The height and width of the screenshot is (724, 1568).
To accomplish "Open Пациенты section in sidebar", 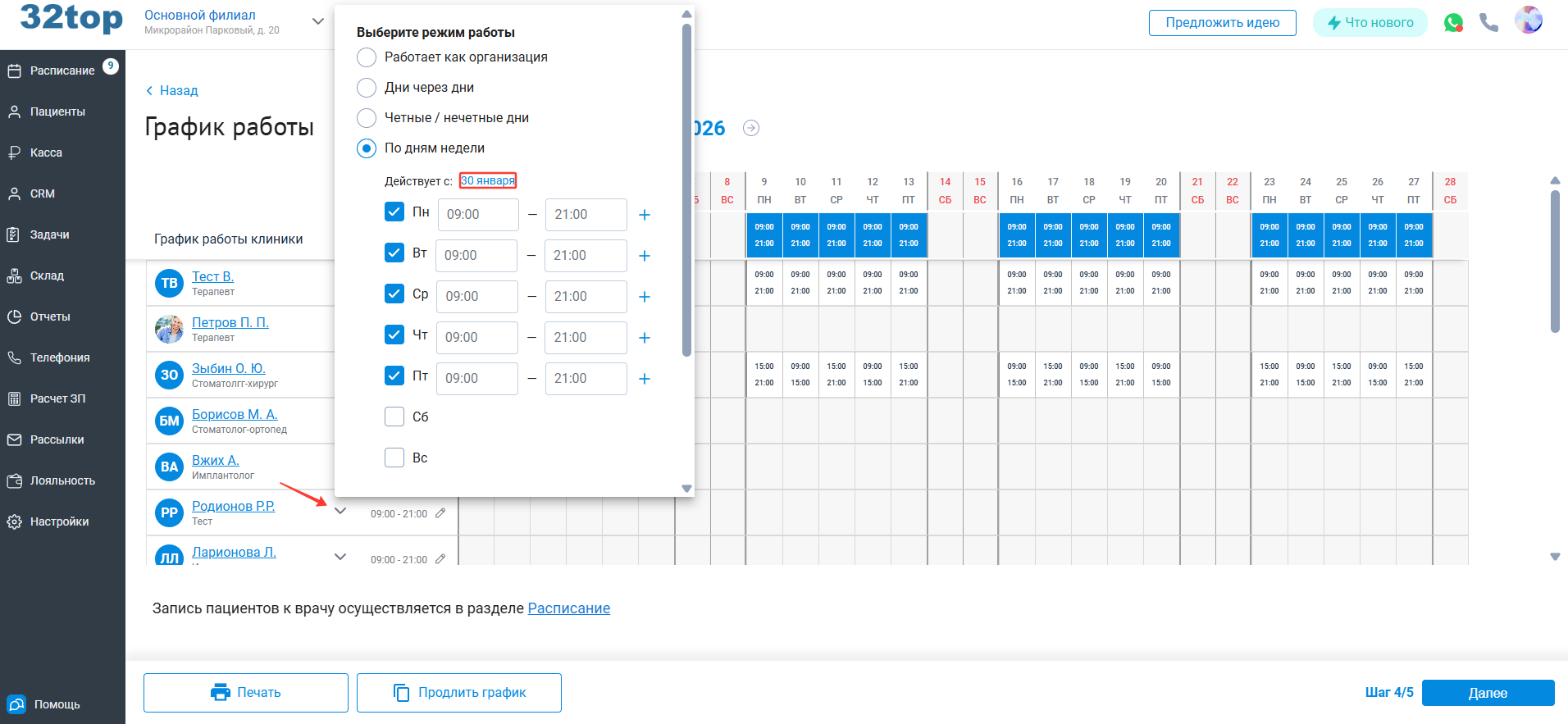I will 57,112.
